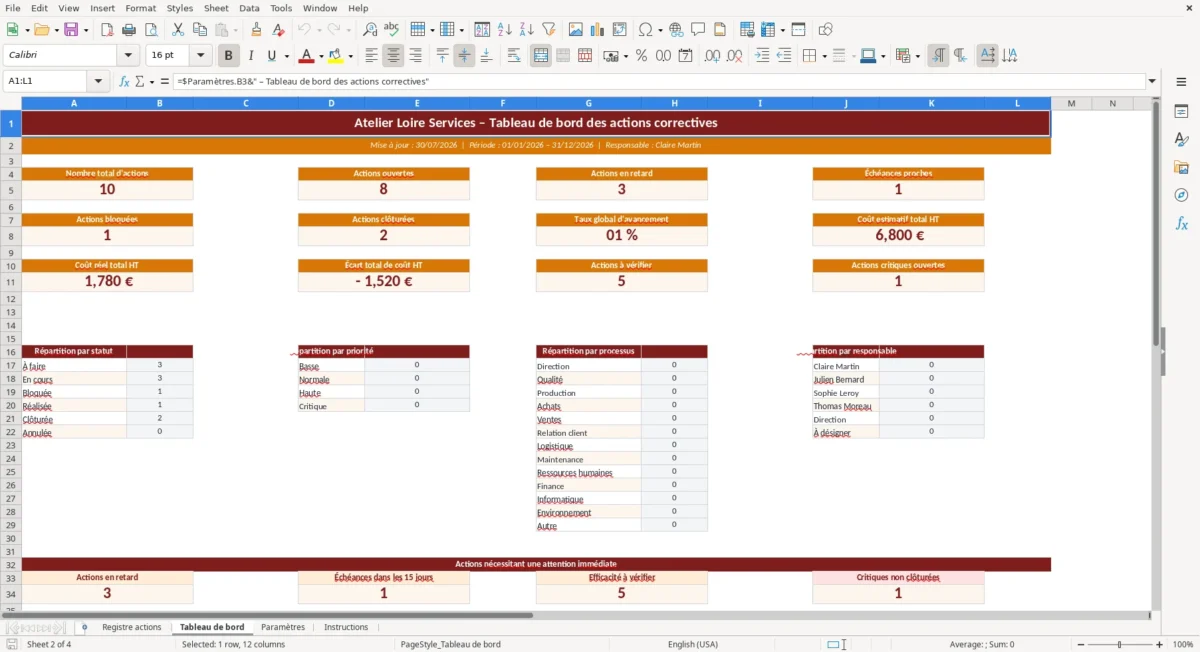Screen dimensions: 1200x652
Task: Export directly as PDF
Action: [107, 29]
